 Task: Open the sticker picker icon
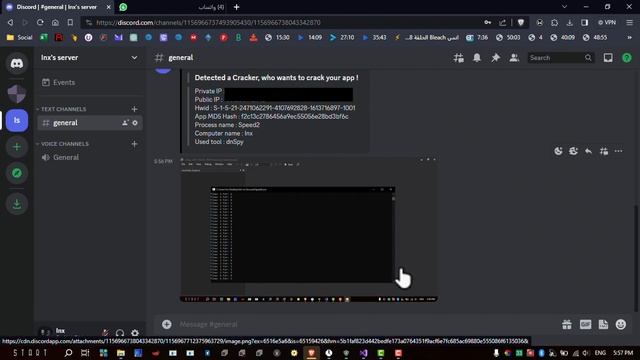pos(603,324)
